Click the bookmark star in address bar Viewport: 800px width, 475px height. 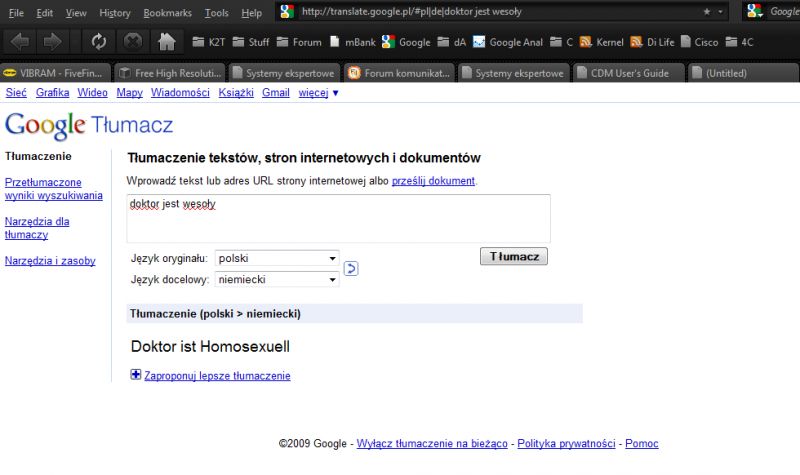(x=707, y=12)
